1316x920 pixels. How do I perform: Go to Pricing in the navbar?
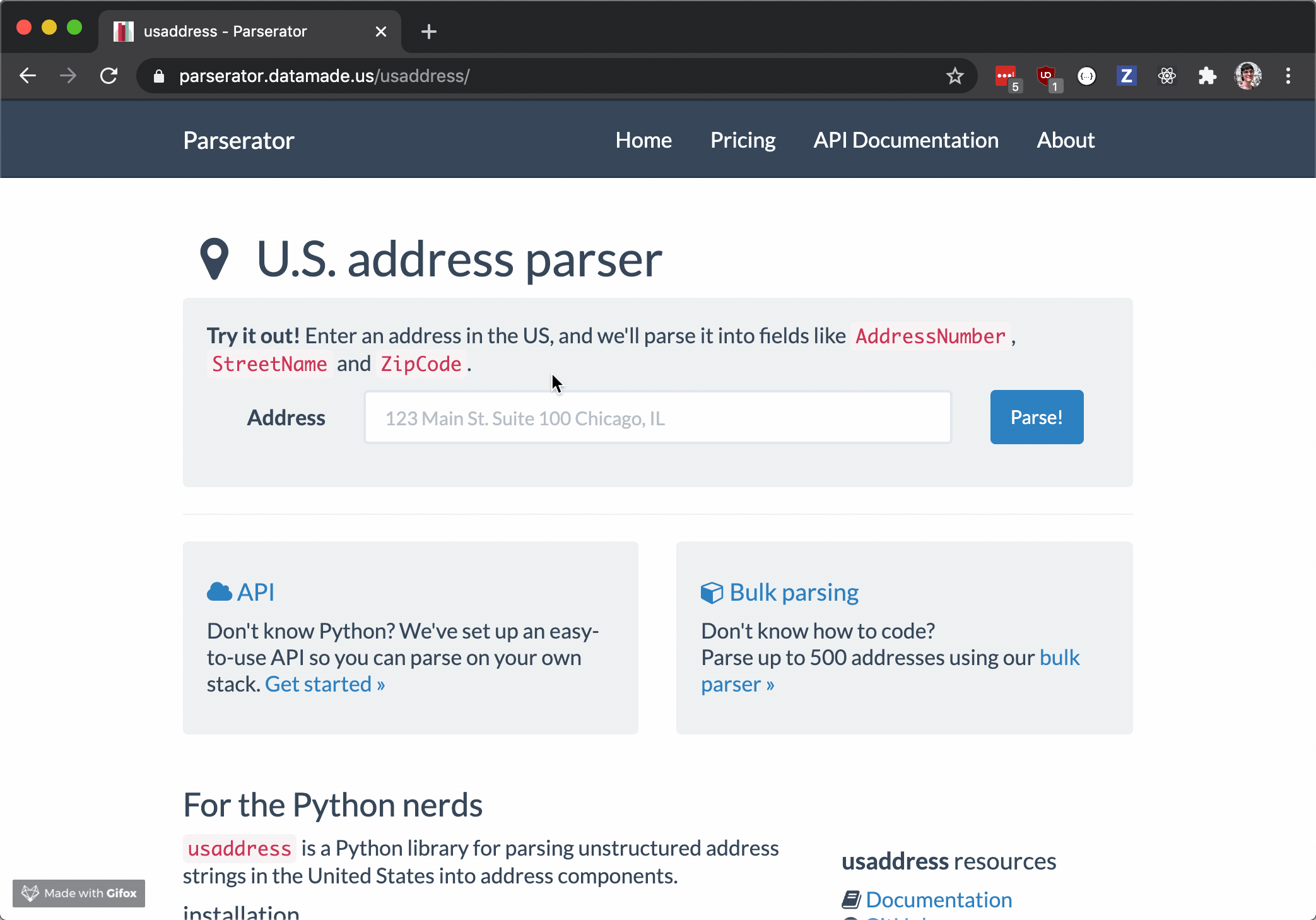(x=743, y=140)
